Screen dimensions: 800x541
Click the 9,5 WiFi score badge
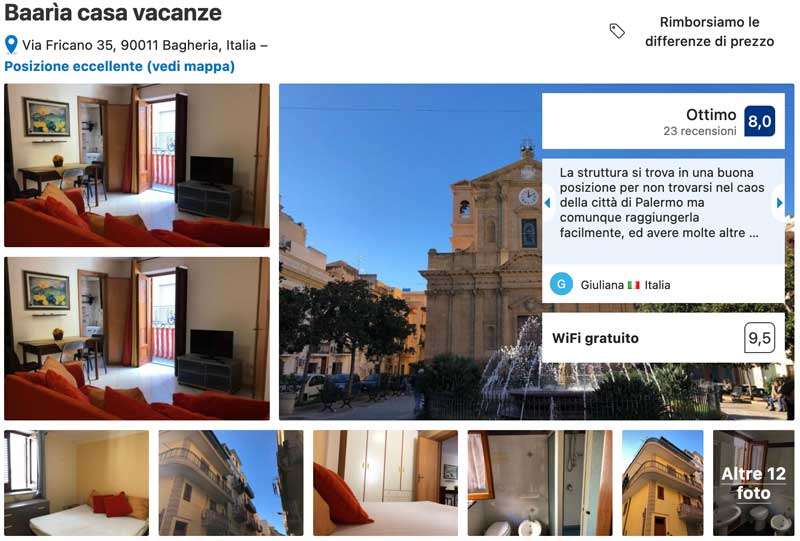tap(759, 337)
